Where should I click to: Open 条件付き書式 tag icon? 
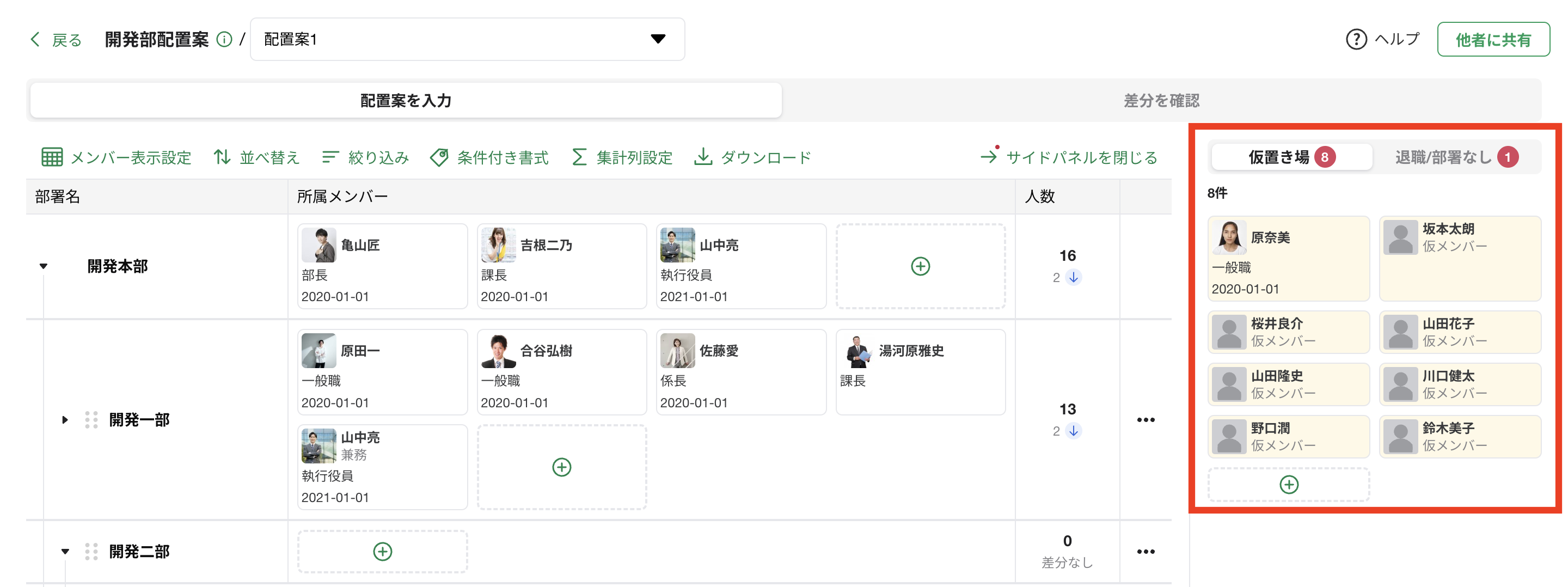(x=439, y=157)
